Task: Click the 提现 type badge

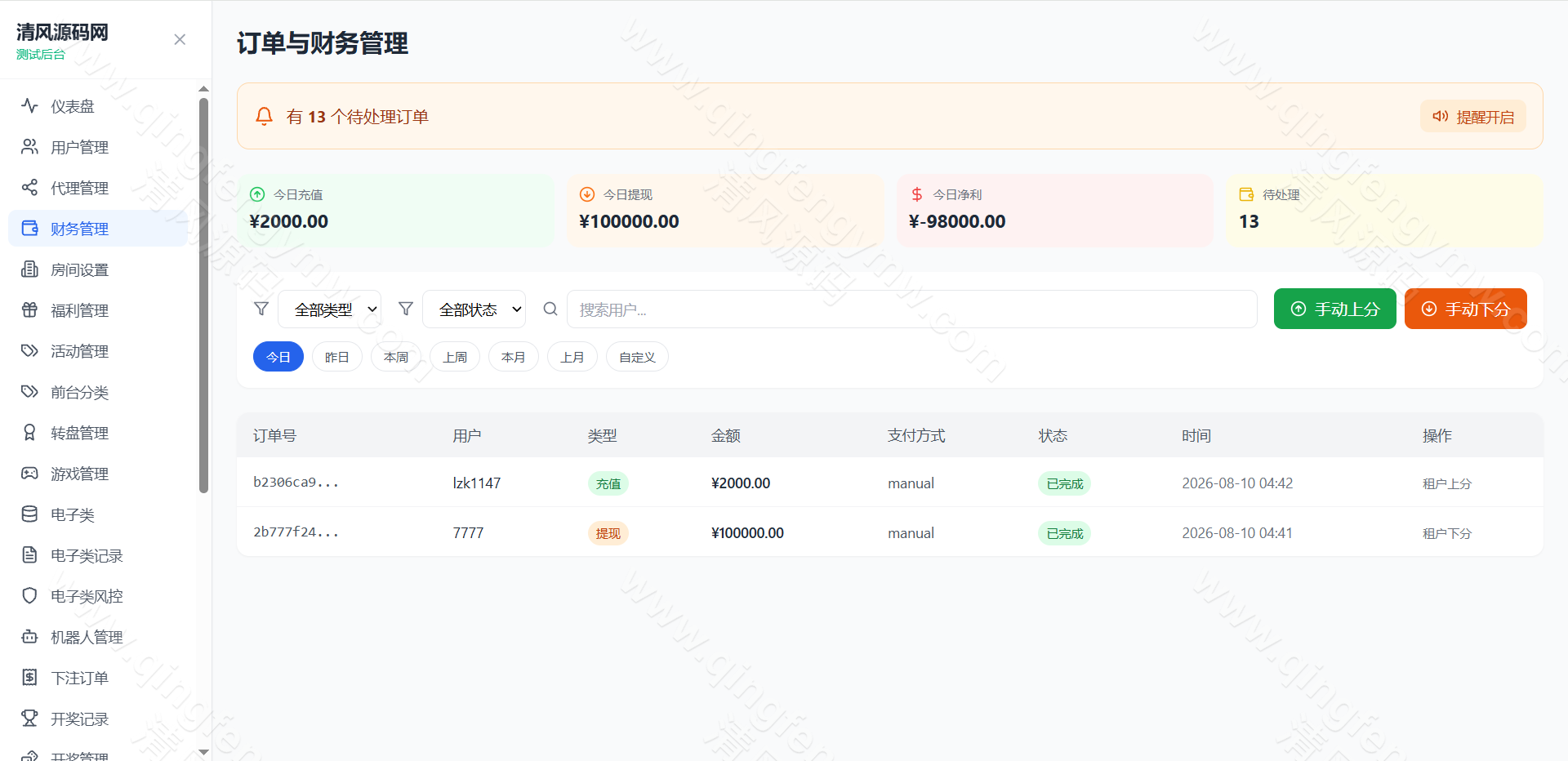Action: [608, 533]
